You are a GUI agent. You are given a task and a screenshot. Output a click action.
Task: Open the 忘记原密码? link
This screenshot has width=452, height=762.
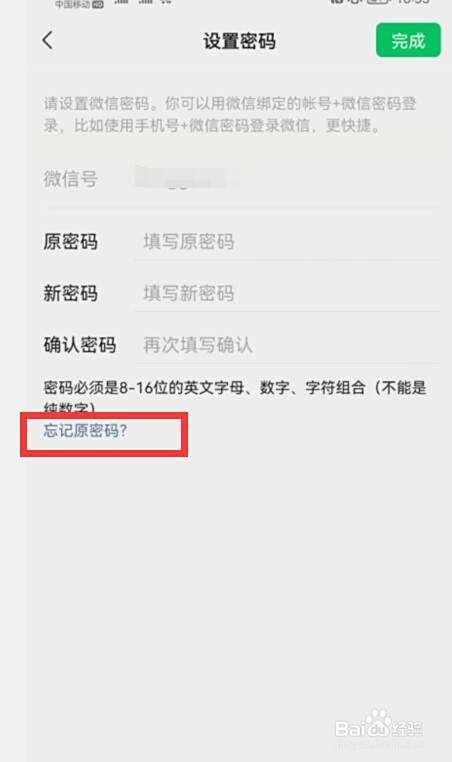coord(86,431)
